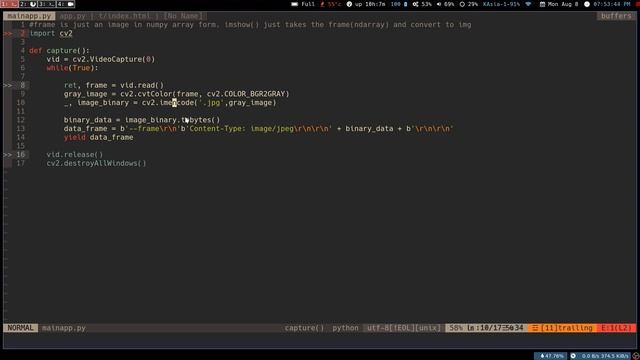Click the CPU temperature indicator 55°C
The image size is (640, 360).
[331, 4]
